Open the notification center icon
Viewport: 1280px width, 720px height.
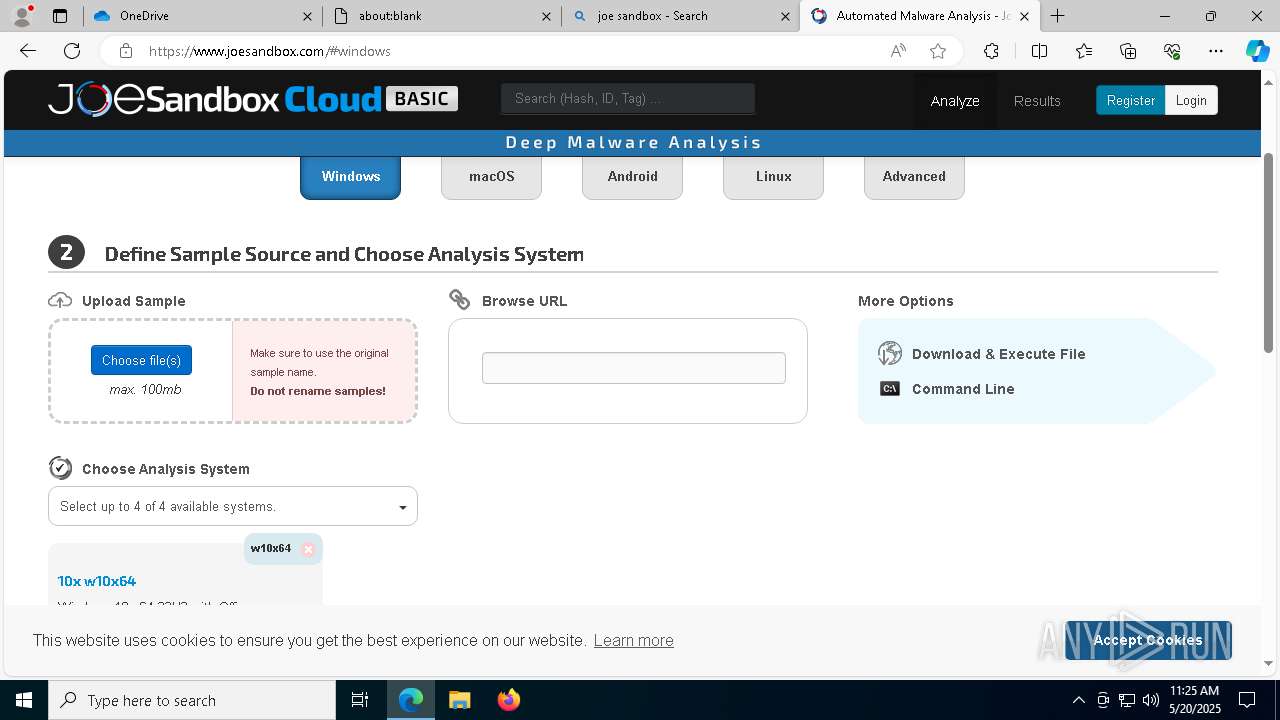pos(1247,700)
